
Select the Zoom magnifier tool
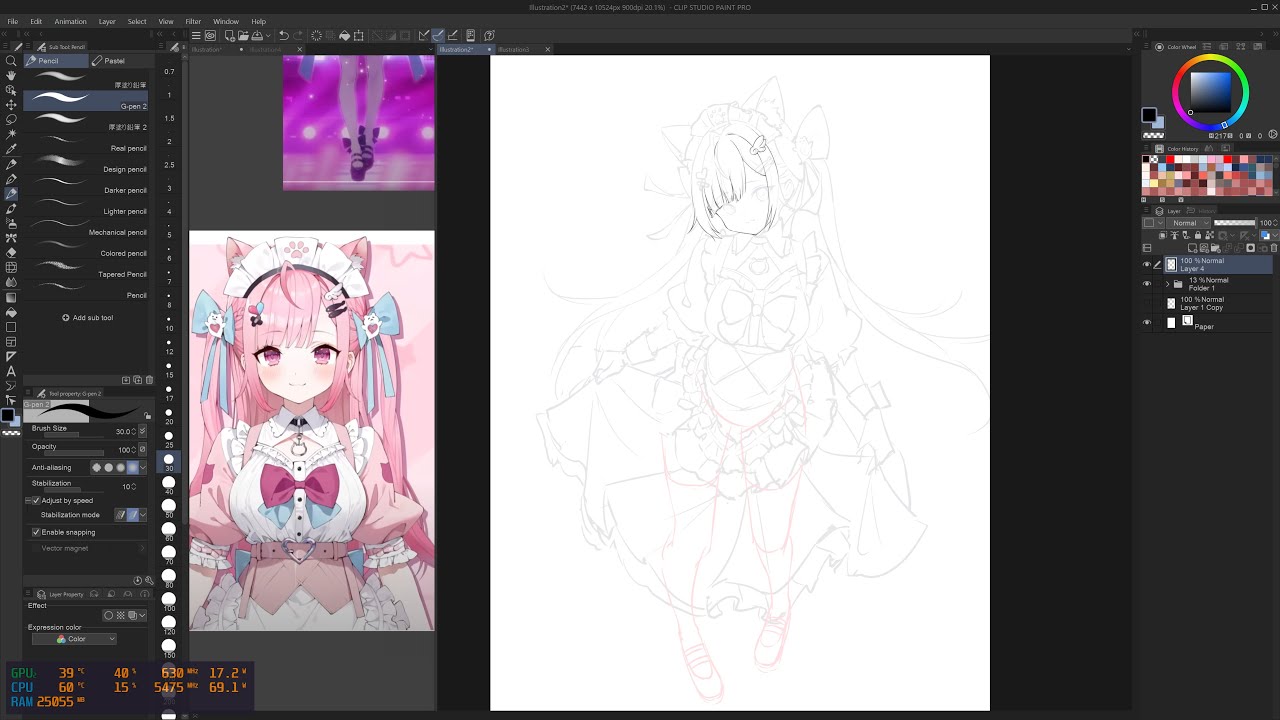(11, 61)
